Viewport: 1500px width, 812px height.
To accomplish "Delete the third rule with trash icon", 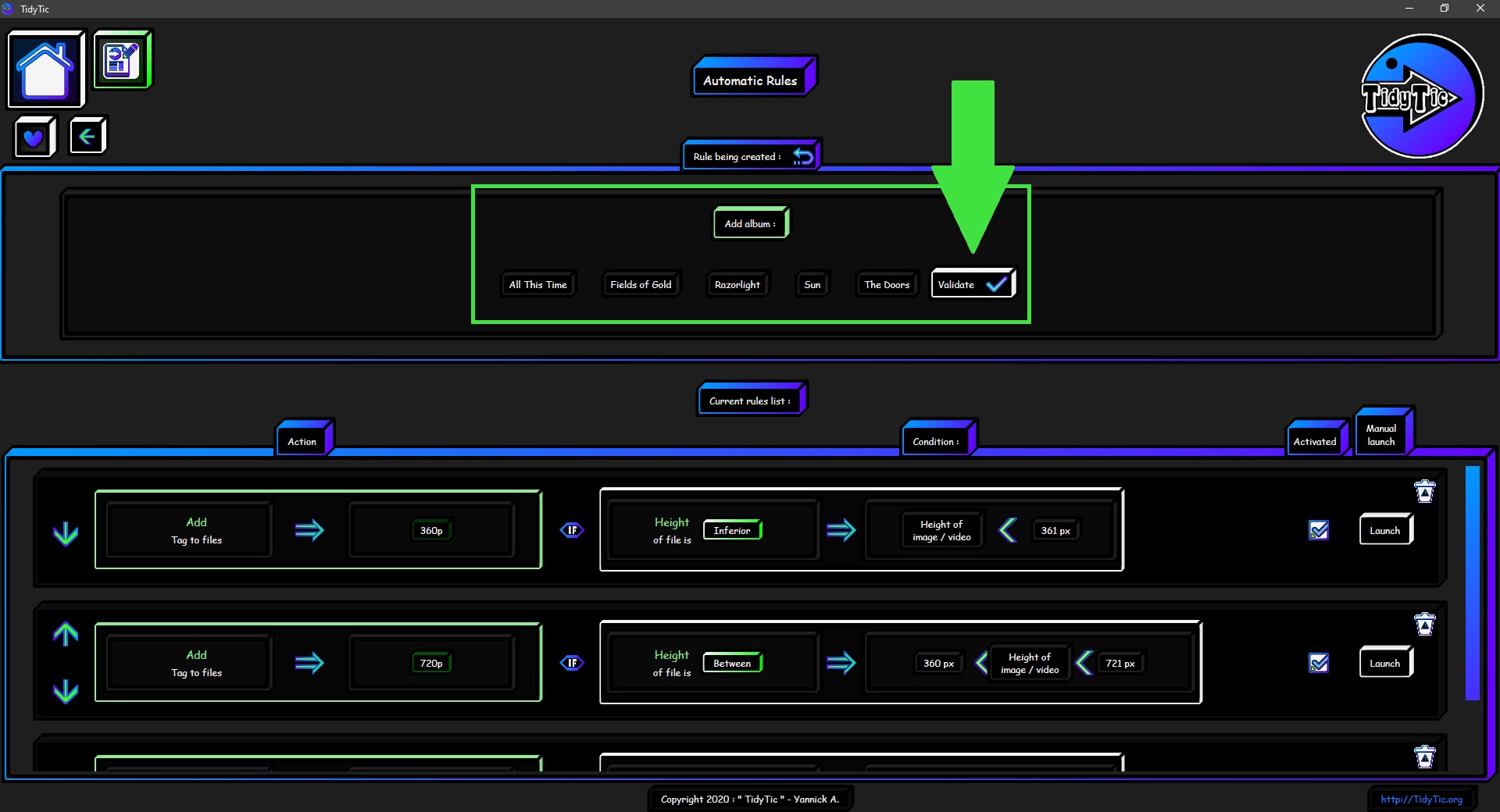I will pos(1425,756).
